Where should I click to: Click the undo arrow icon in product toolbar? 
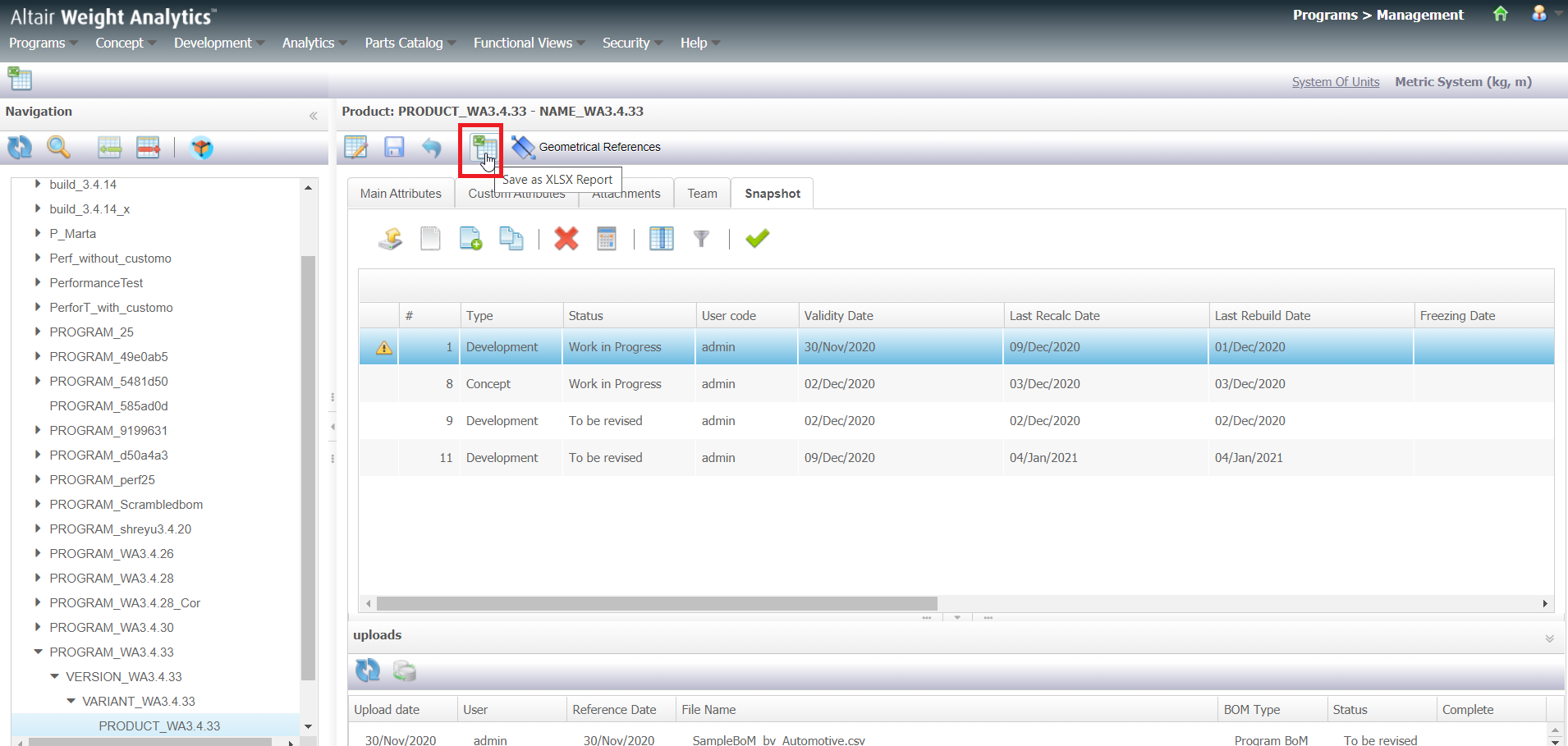click(432, 148)
